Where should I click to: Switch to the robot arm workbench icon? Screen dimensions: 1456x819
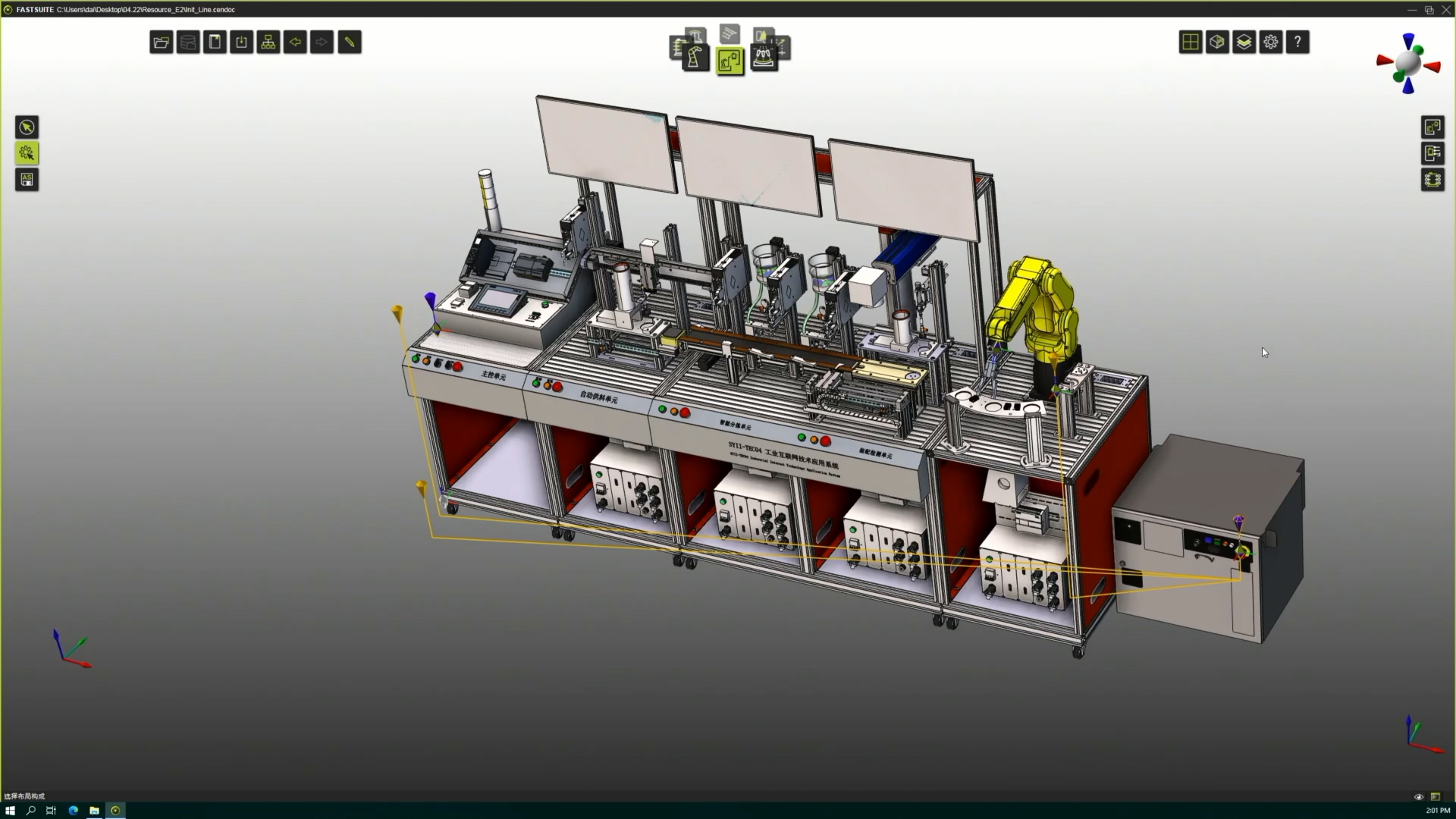coord(695,58)
